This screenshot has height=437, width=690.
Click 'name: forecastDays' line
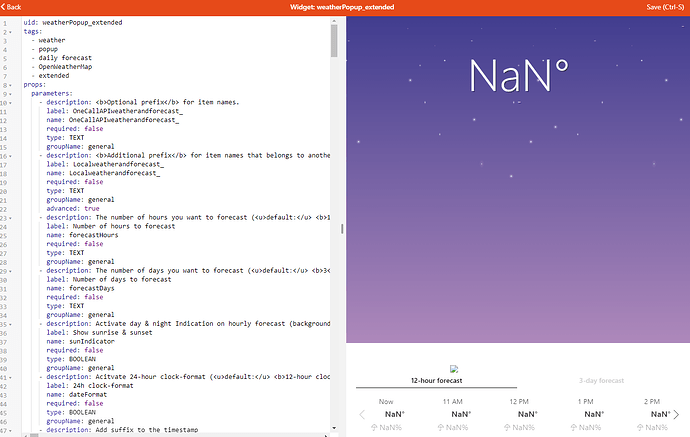[80, 288]
